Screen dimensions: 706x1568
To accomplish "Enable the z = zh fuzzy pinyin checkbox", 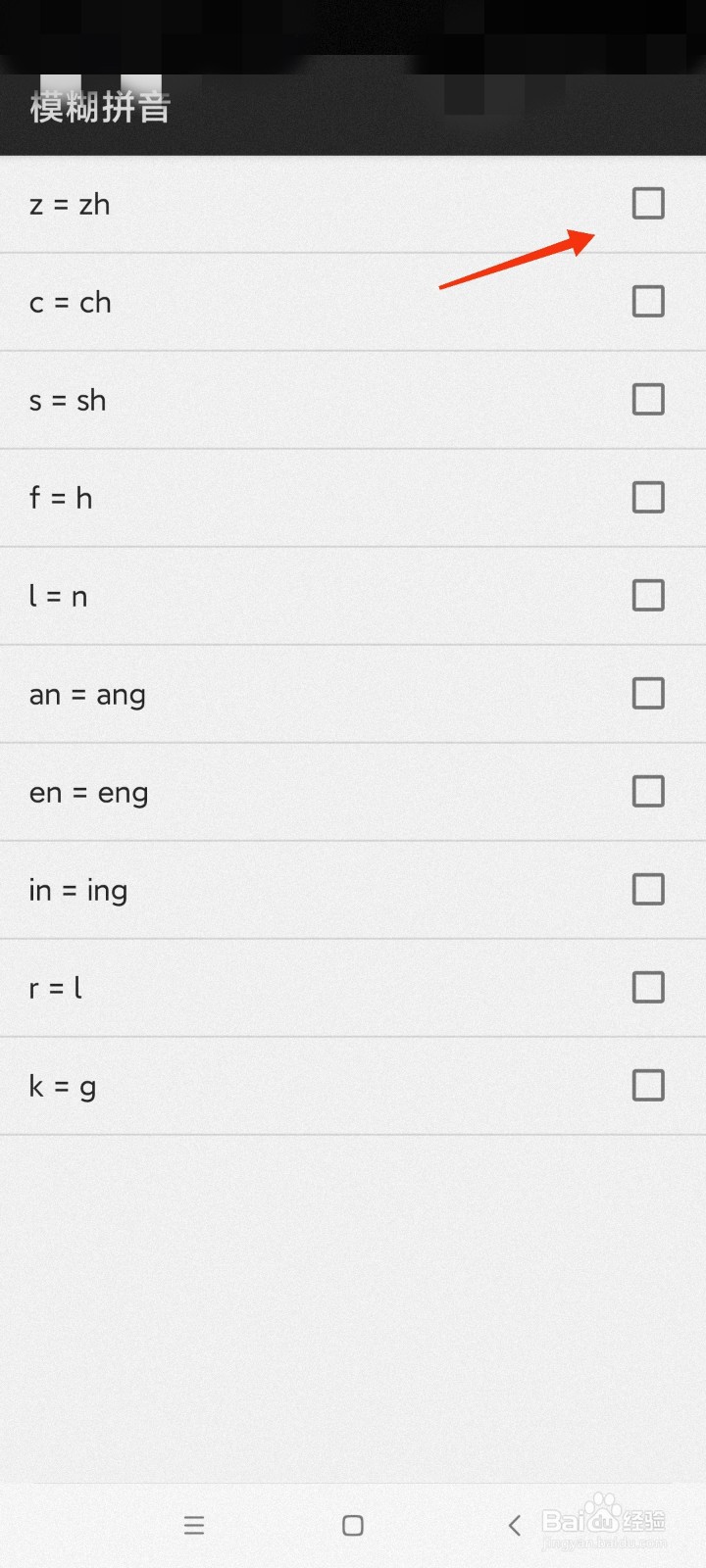I will coord(648,204).
